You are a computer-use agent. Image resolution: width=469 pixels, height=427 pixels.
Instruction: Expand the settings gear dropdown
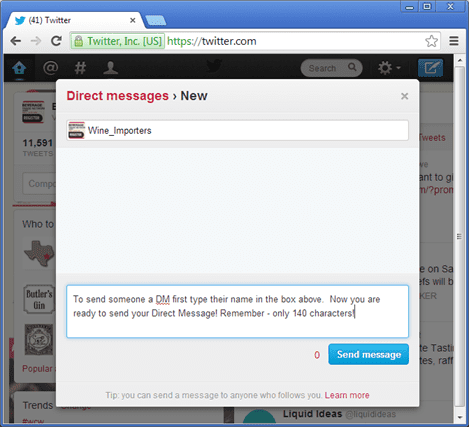click(x=389, y=68)
